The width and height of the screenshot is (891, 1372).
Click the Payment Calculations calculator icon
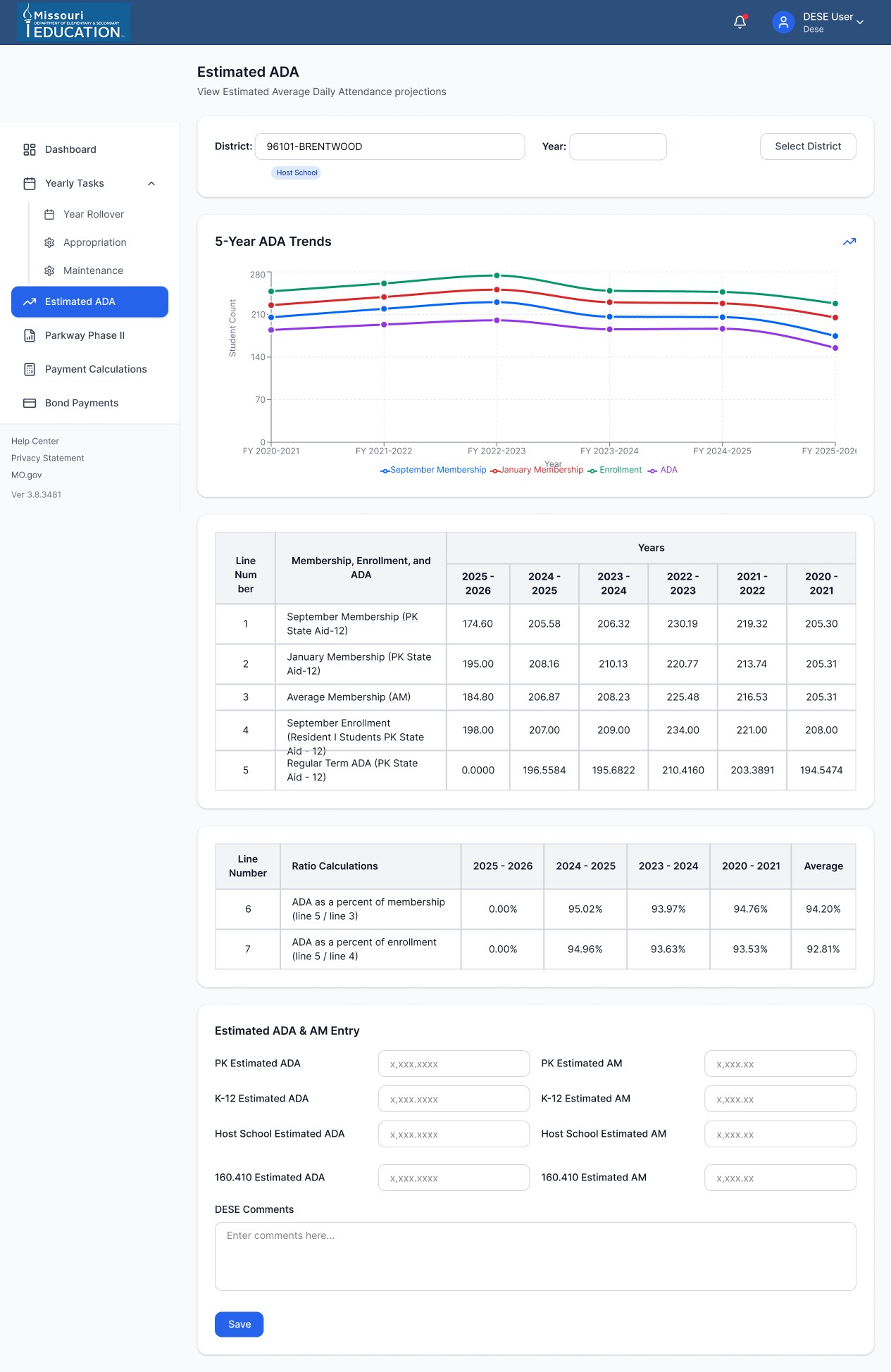(x=30, y=369)
